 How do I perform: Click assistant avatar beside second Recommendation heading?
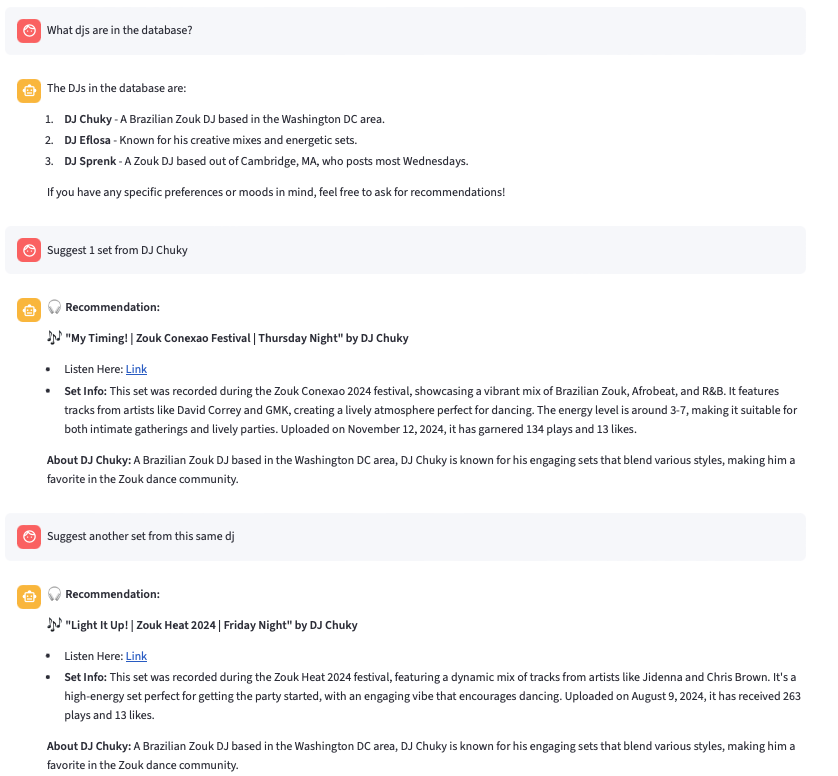29,597
